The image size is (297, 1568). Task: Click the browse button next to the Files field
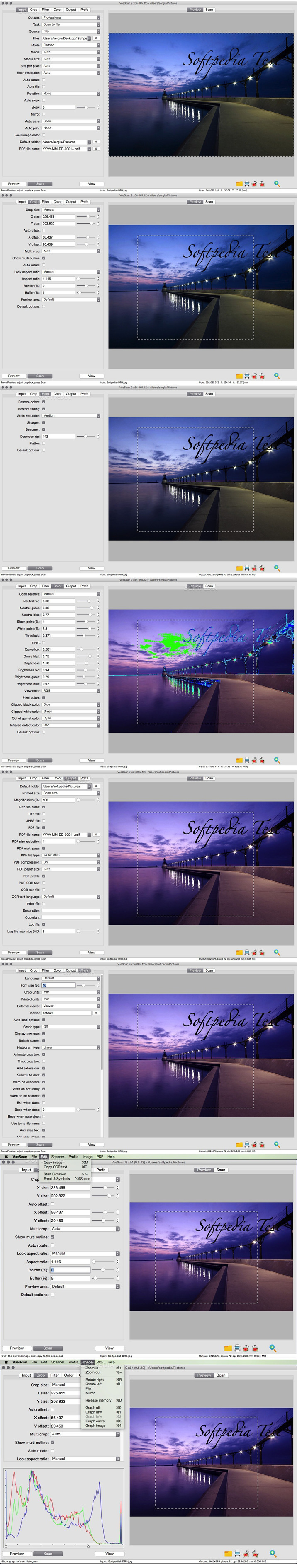96,38
